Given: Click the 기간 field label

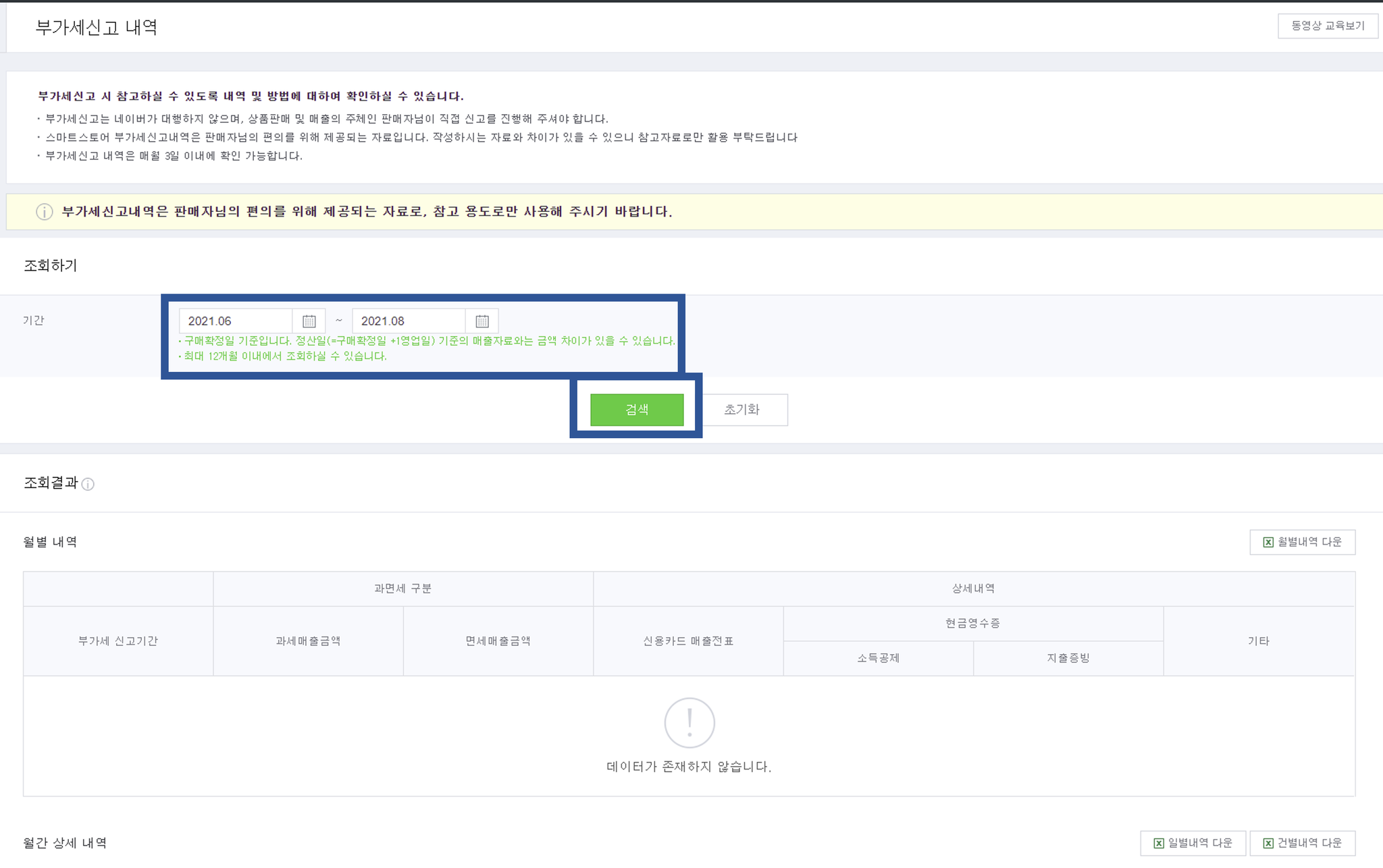Looking at the screenshot, I should click(x=34, y=321).
